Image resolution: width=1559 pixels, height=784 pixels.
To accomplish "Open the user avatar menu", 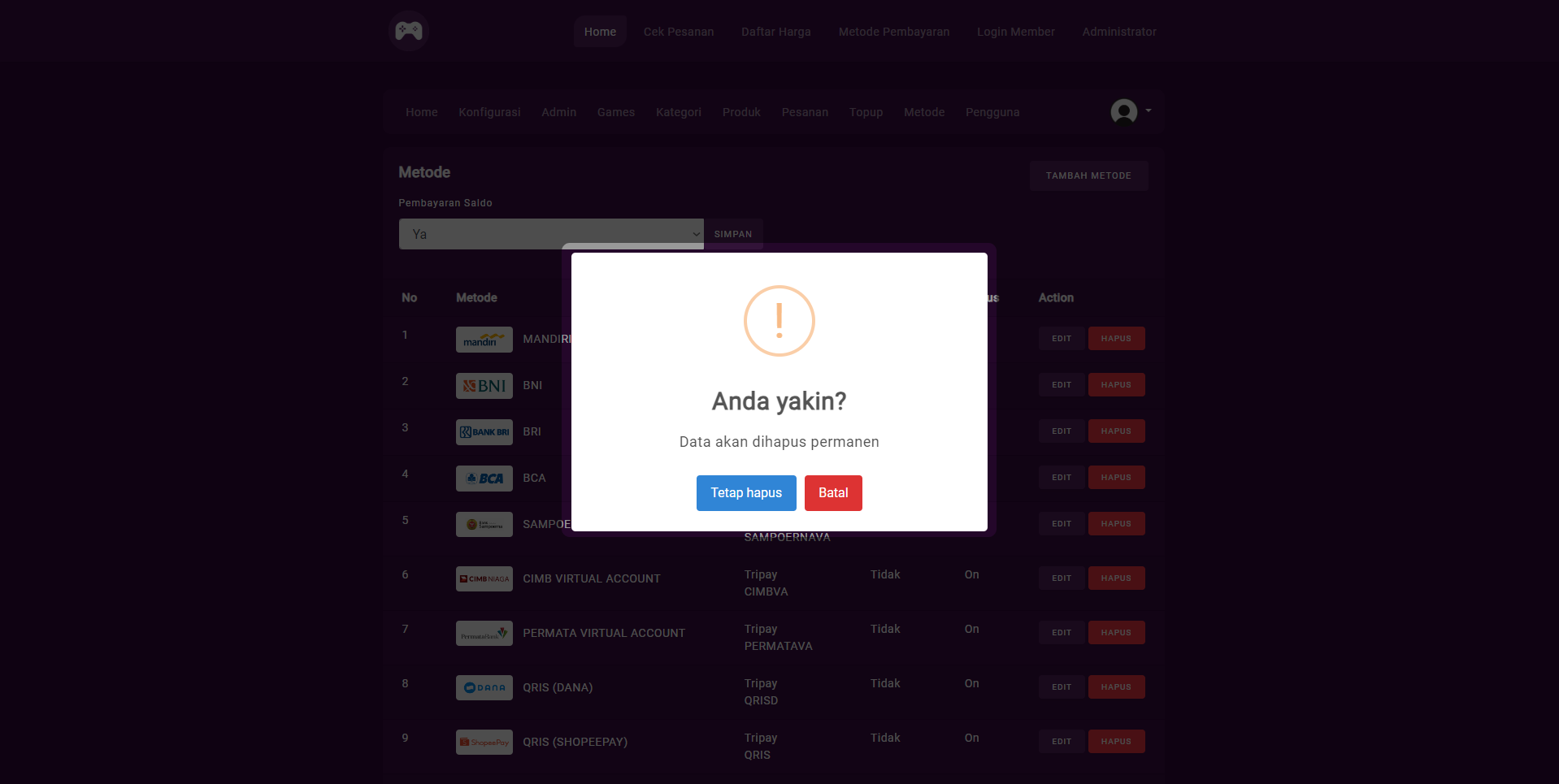I will [1124, 111].
